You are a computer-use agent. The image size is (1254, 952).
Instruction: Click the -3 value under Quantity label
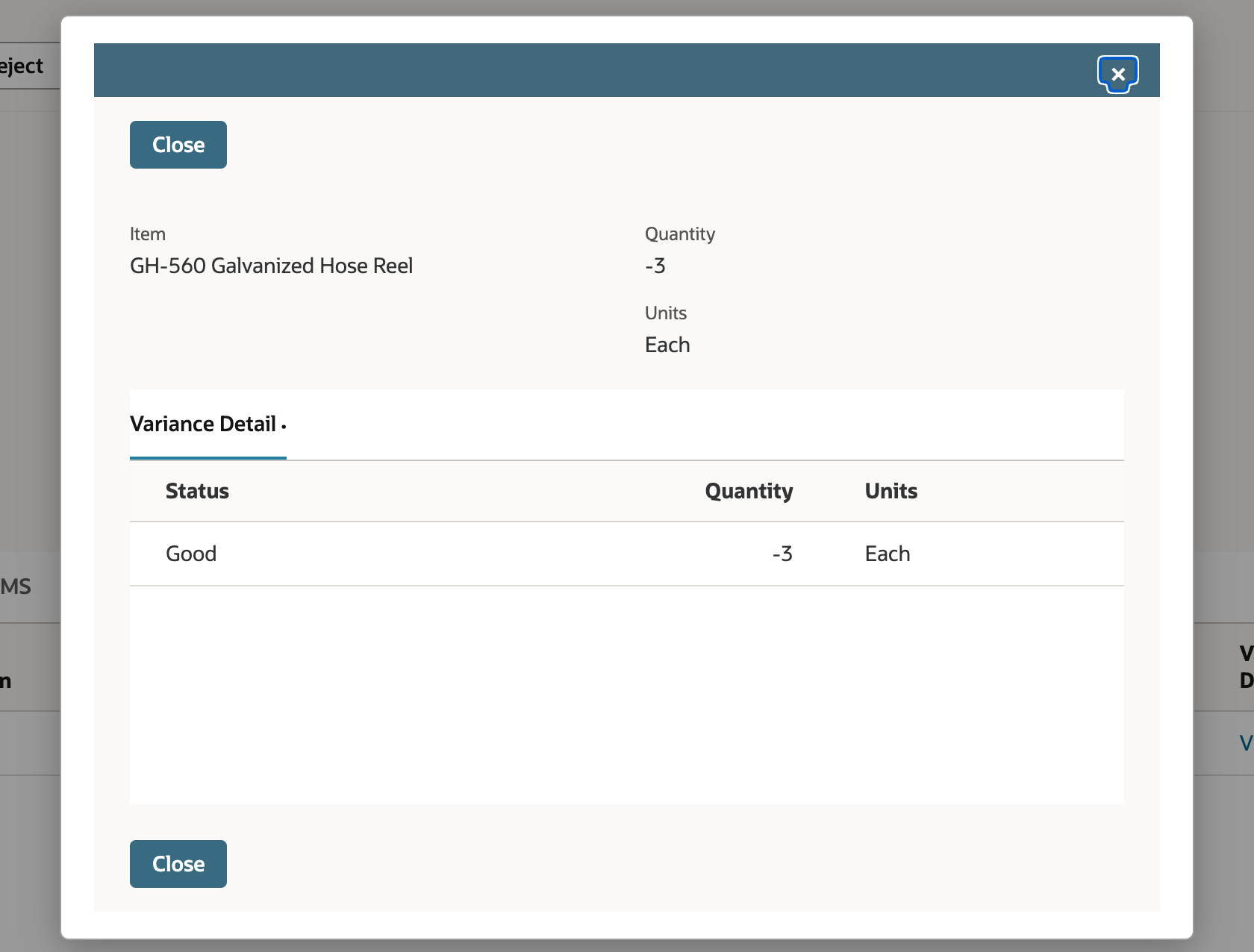pyautogui.click(x=655, y=266)
